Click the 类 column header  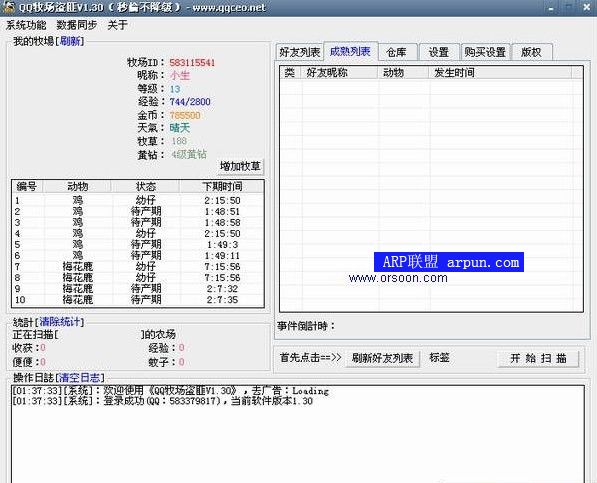(x=290, y=72)
